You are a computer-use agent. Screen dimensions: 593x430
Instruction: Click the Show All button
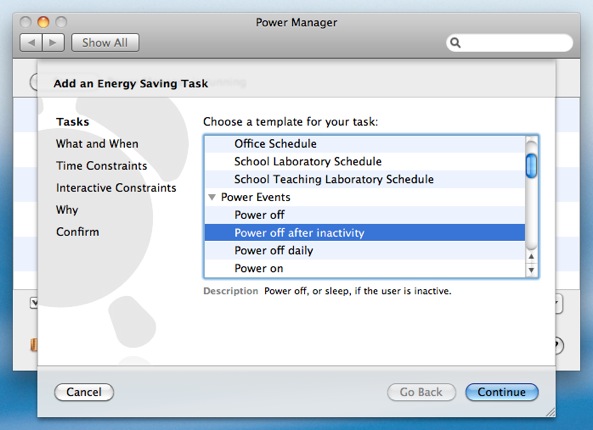click(x=105, y=43)
